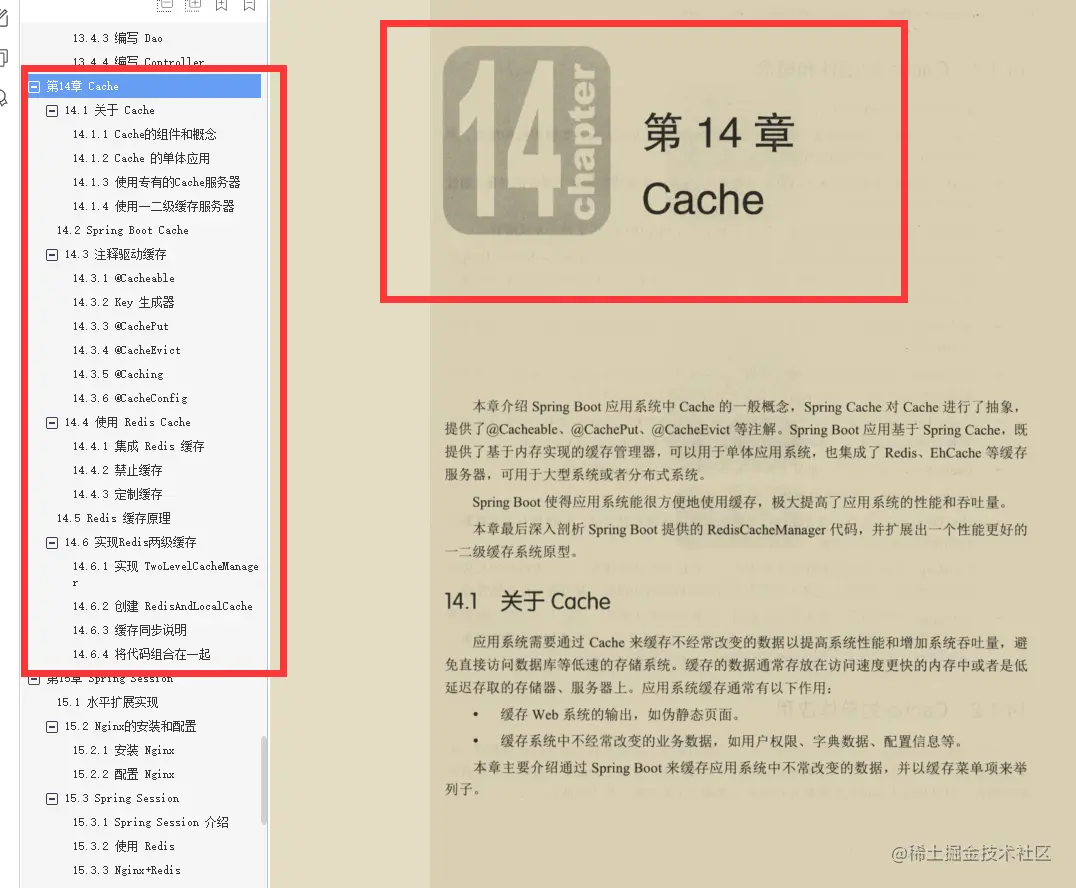Collapse the 15.3 Spring Session section
Screen dimensions: 1076x888
pos(51,798)
